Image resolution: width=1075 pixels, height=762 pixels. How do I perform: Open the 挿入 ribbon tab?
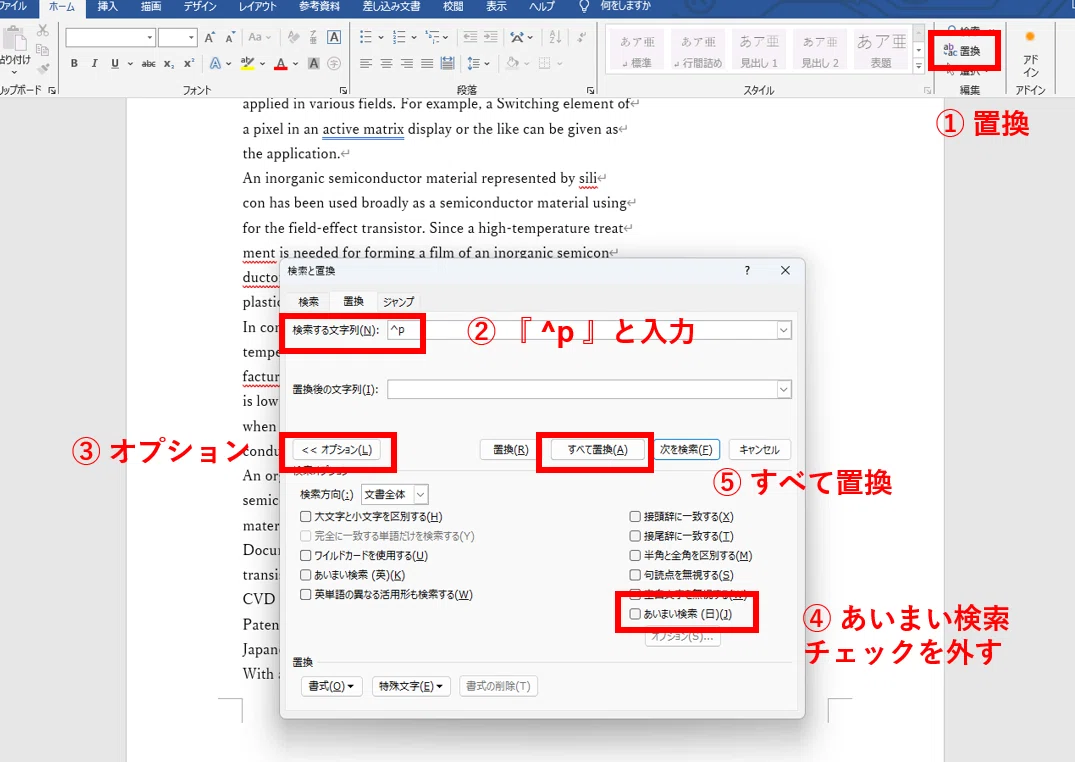(108, 7)
